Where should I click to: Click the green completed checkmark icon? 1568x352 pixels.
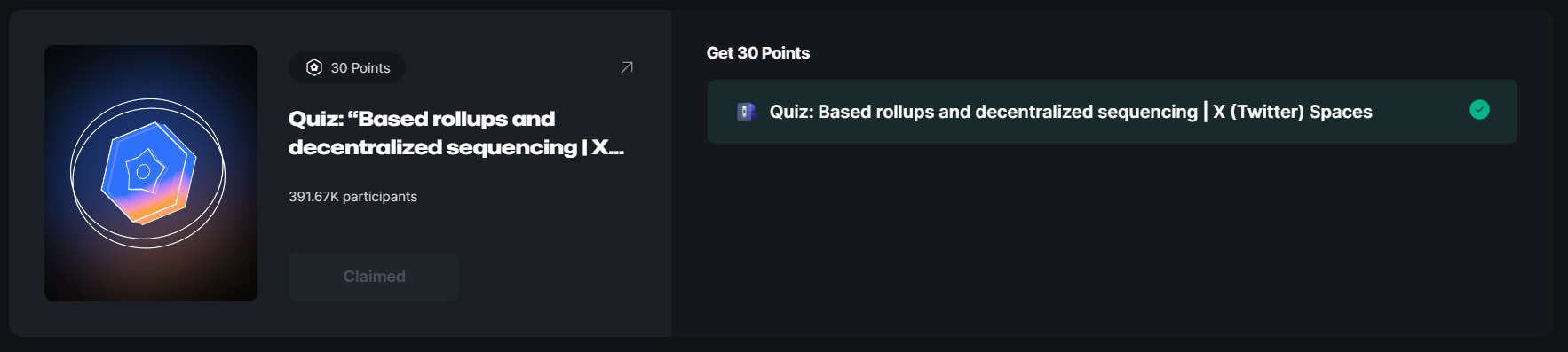1479,109
